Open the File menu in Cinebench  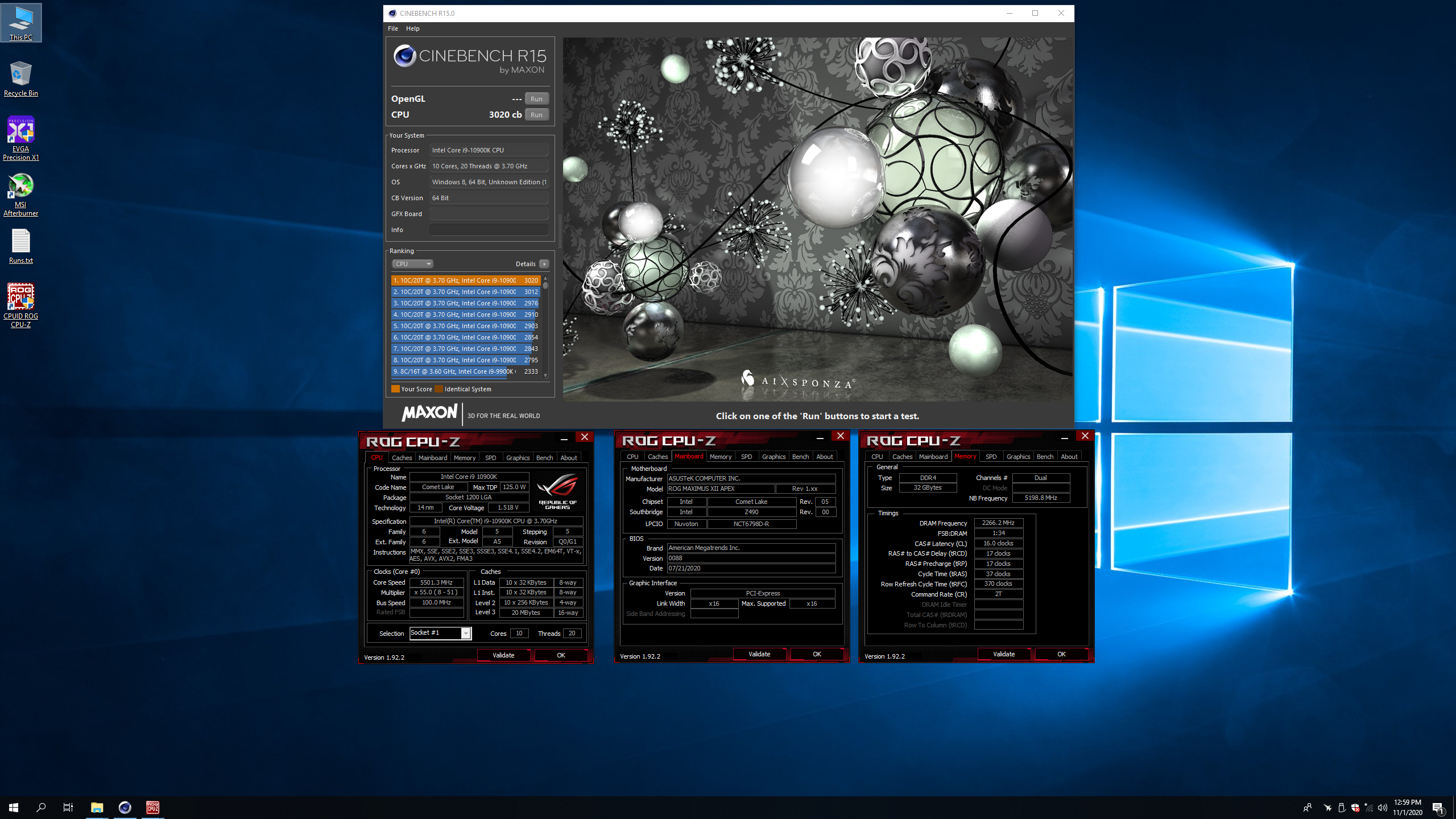392,28
